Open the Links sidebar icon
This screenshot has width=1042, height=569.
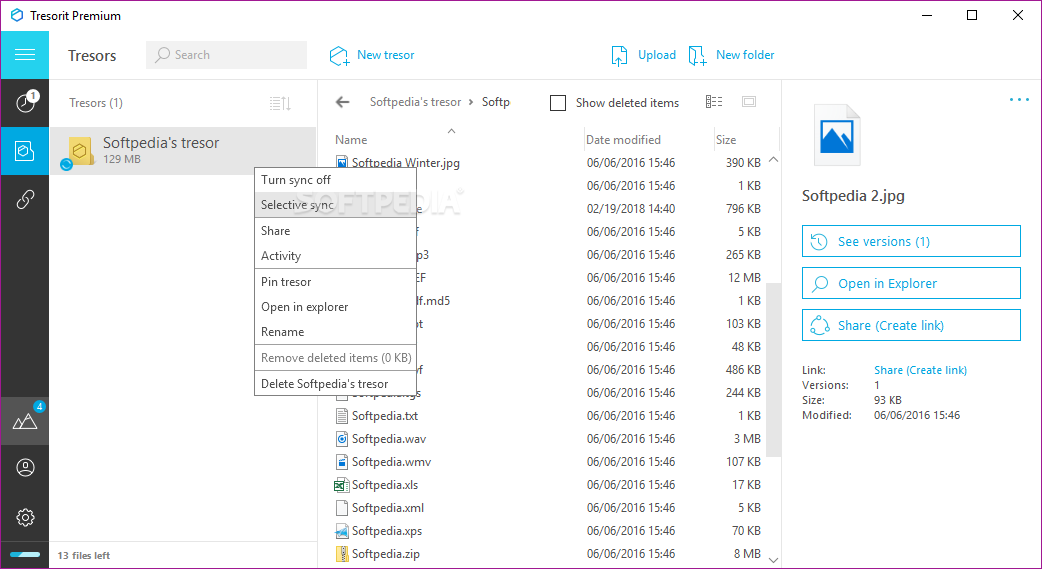25,199
